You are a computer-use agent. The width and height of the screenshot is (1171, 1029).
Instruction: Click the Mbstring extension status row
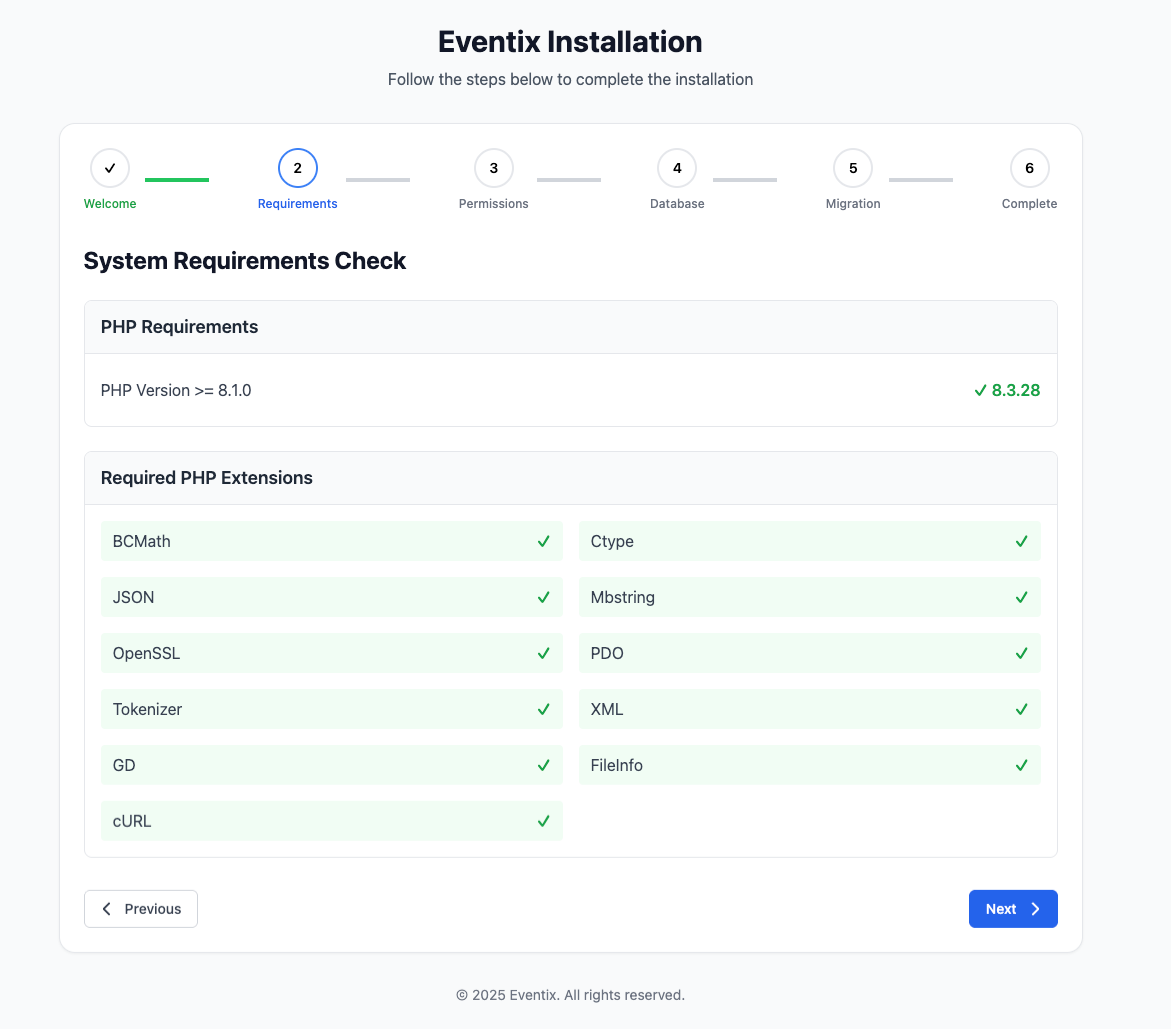810,597
